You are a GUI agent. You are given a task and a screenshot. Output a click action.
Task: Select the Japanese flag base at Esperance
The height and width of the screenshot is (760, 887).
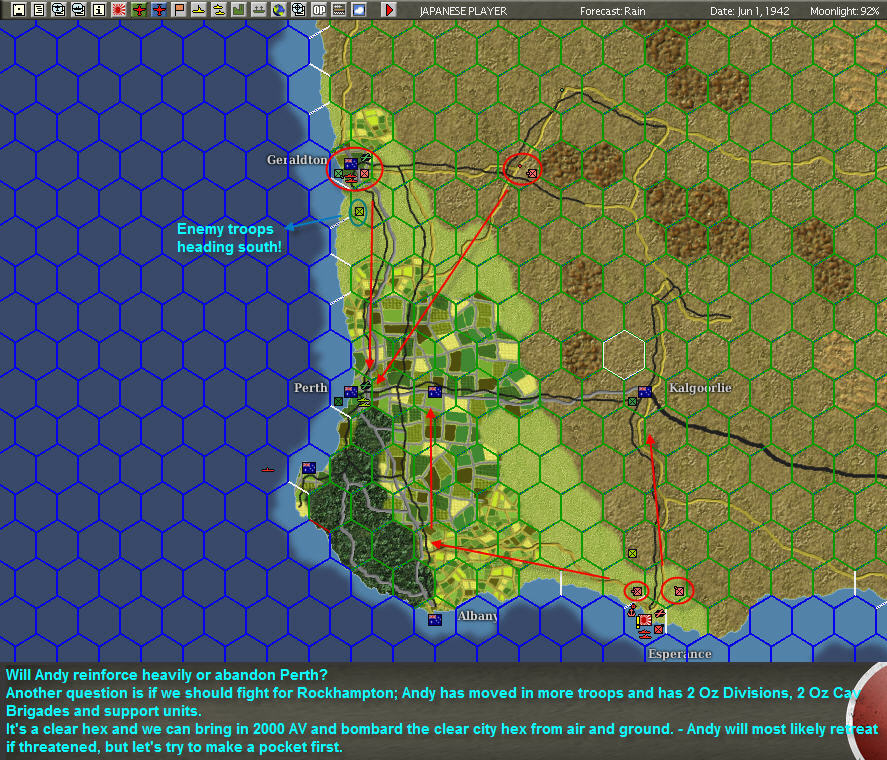click(x=644, y=620)
